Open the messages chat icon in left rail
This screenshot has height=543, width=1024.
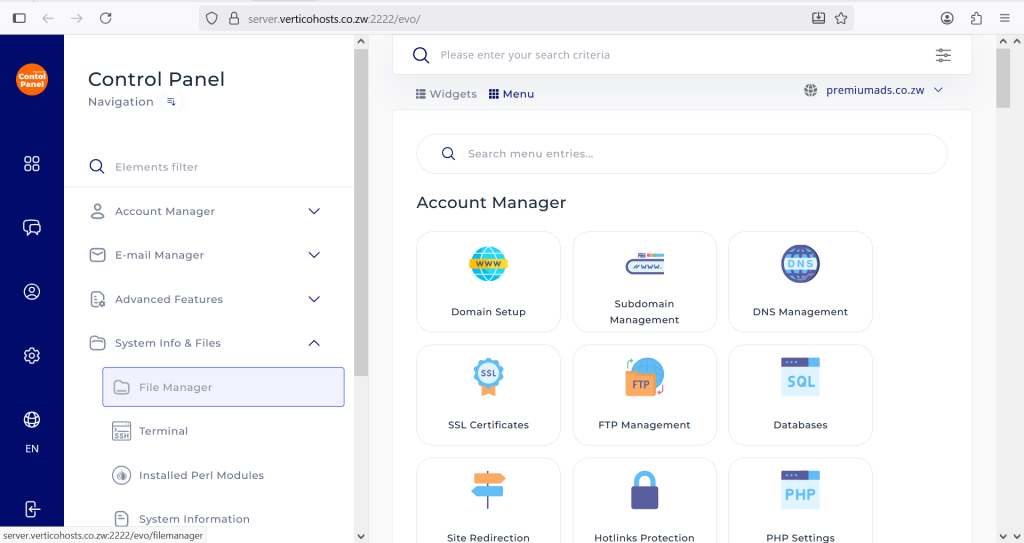point(32,228)
